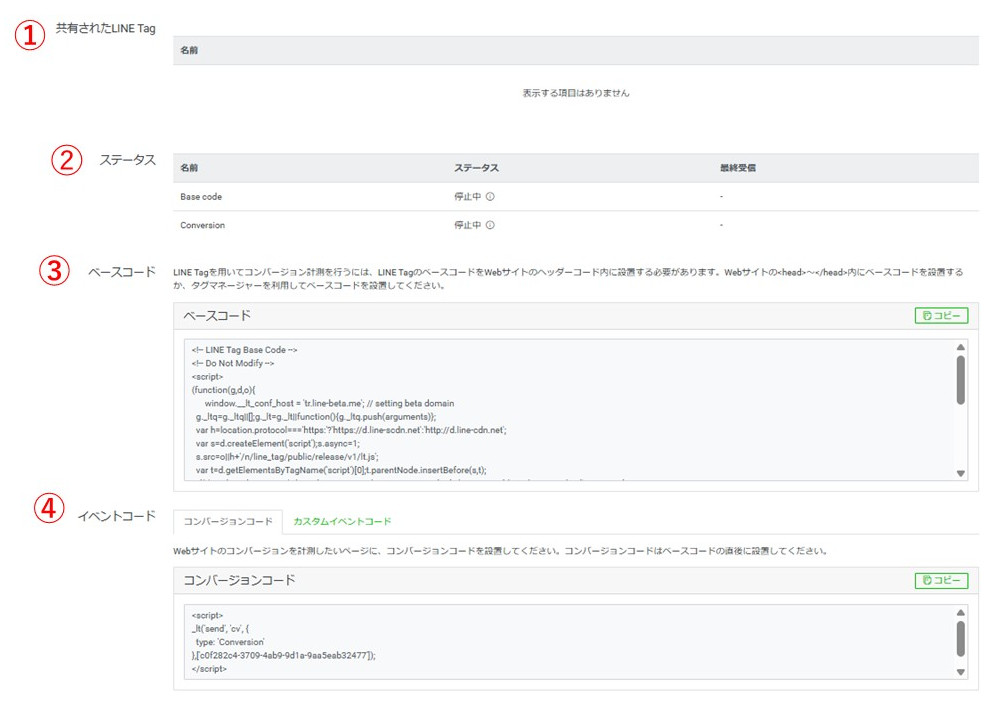Click info icon beside Base code 停止中 status
Image resolution: width=1006 pixels, height=702 pixels.
pyautogui.click(x=491, y=196)
